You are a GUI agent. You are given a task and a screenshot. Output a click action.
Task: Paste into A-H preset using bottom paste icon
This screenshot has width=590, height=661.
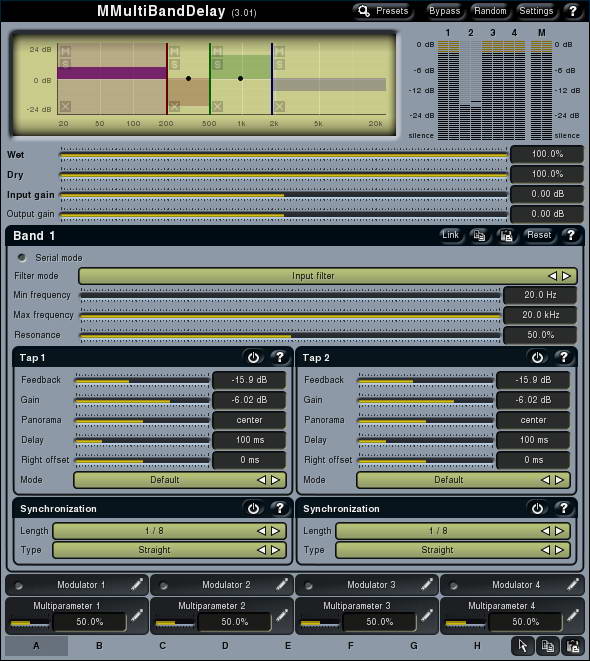572,646
